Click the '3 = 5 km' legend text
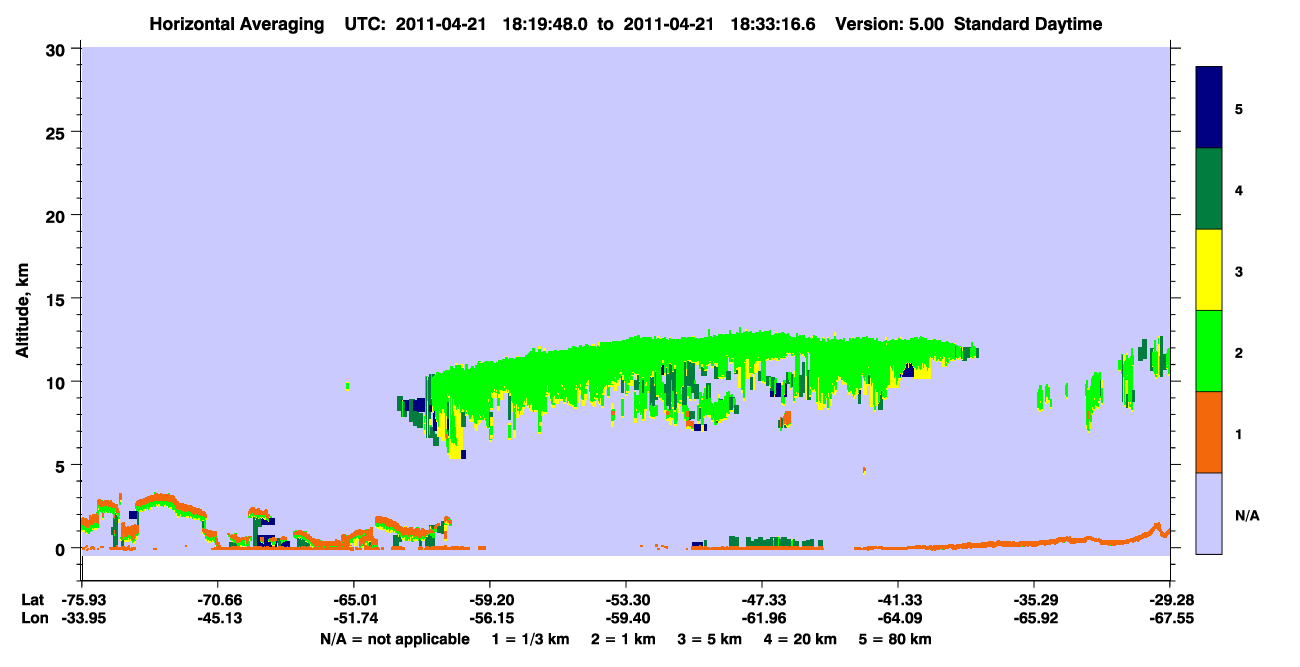The width and height of the screenshot is (1300, 667). [x=708, y=639]
